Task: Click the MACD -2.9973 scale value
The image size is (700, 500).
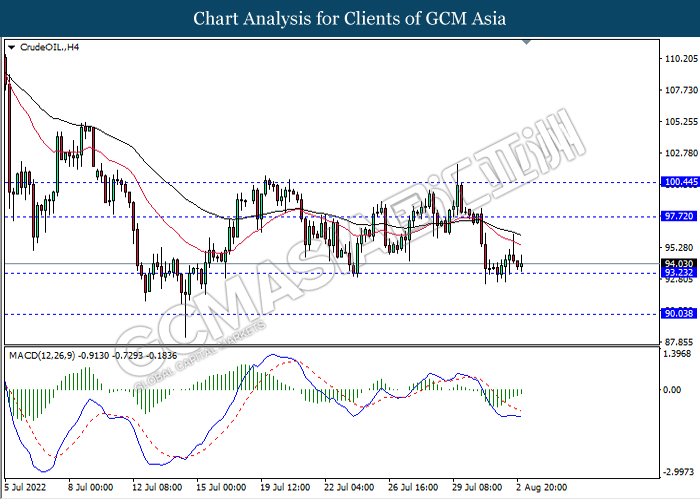Action: tap(679, 472)
